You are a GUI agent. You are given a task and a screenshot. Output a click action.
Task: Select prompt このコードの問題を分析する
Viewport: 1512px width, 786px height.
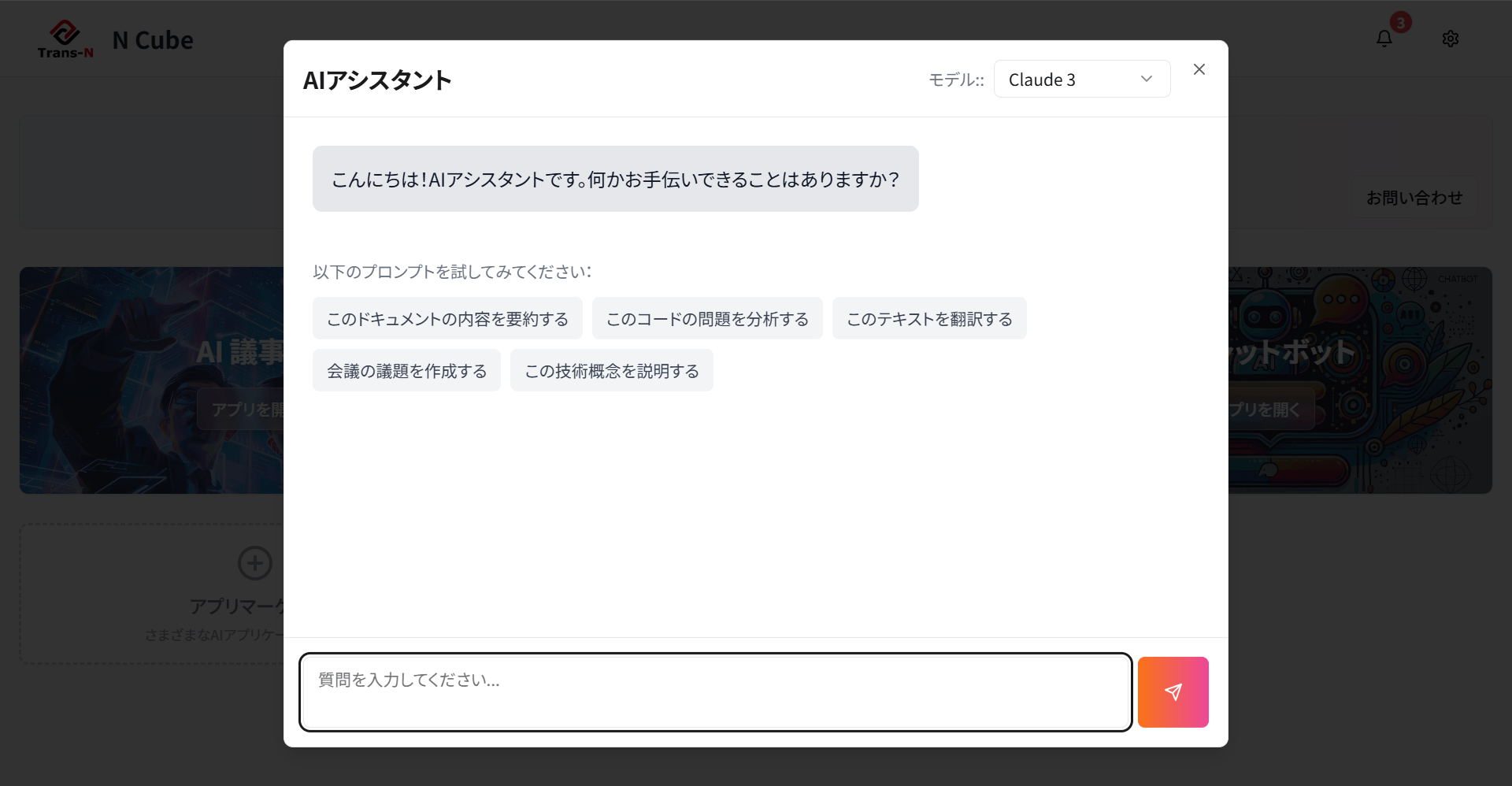(x=706, y=318)
